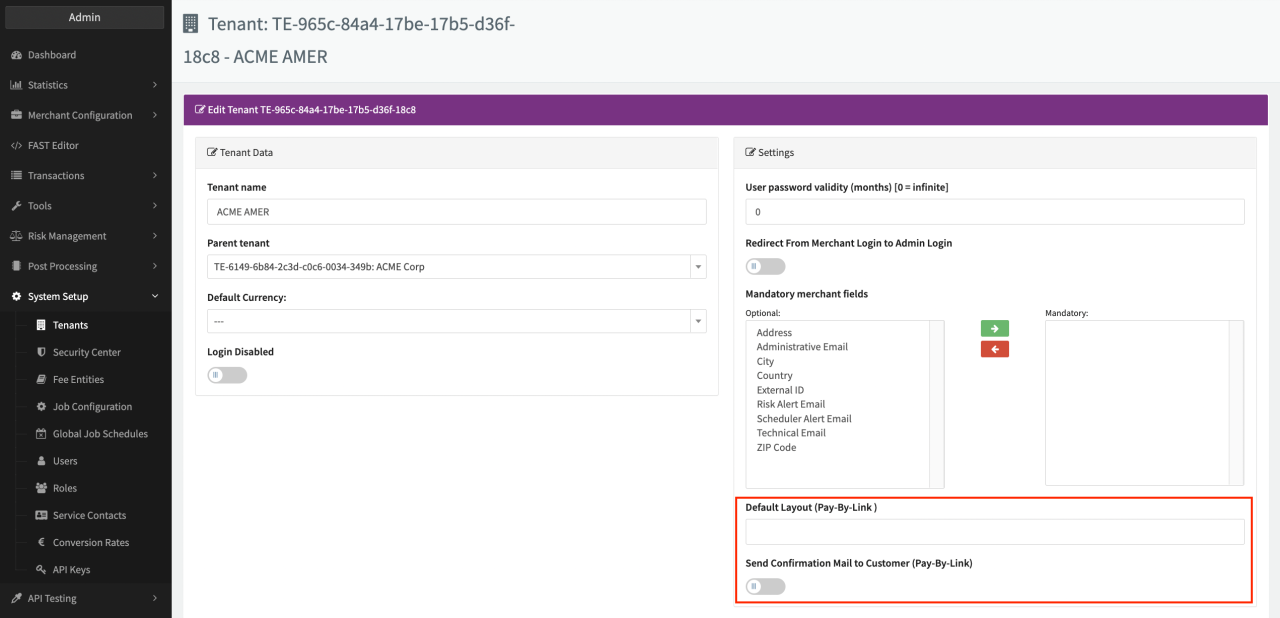Go to Fee Entities submenu label
This screenshot has height=618, width=1280.
(79, 379)
